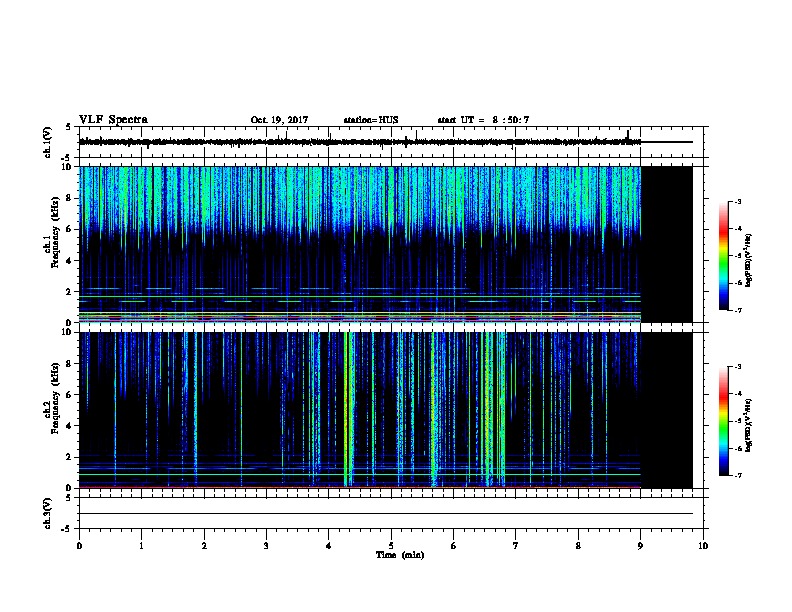The width and height of the screenshot is (792, 612).
Task: Click the bright broadband burst near minute 4.3 in ch.2
Action: coord(348,409)
